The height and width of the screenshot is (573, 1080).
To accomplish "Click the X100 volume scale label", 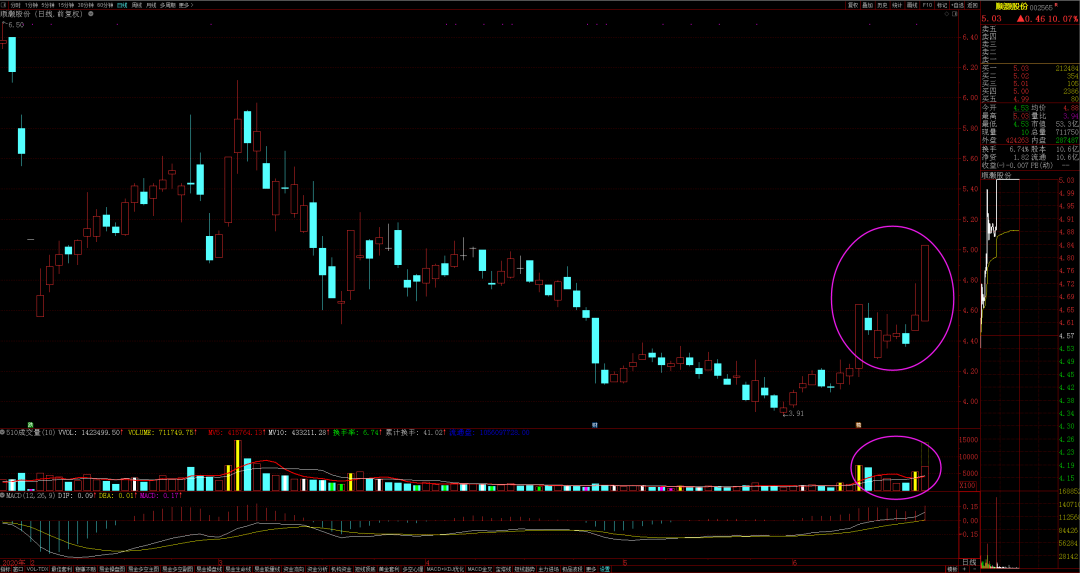I will [x=967, y=486].
